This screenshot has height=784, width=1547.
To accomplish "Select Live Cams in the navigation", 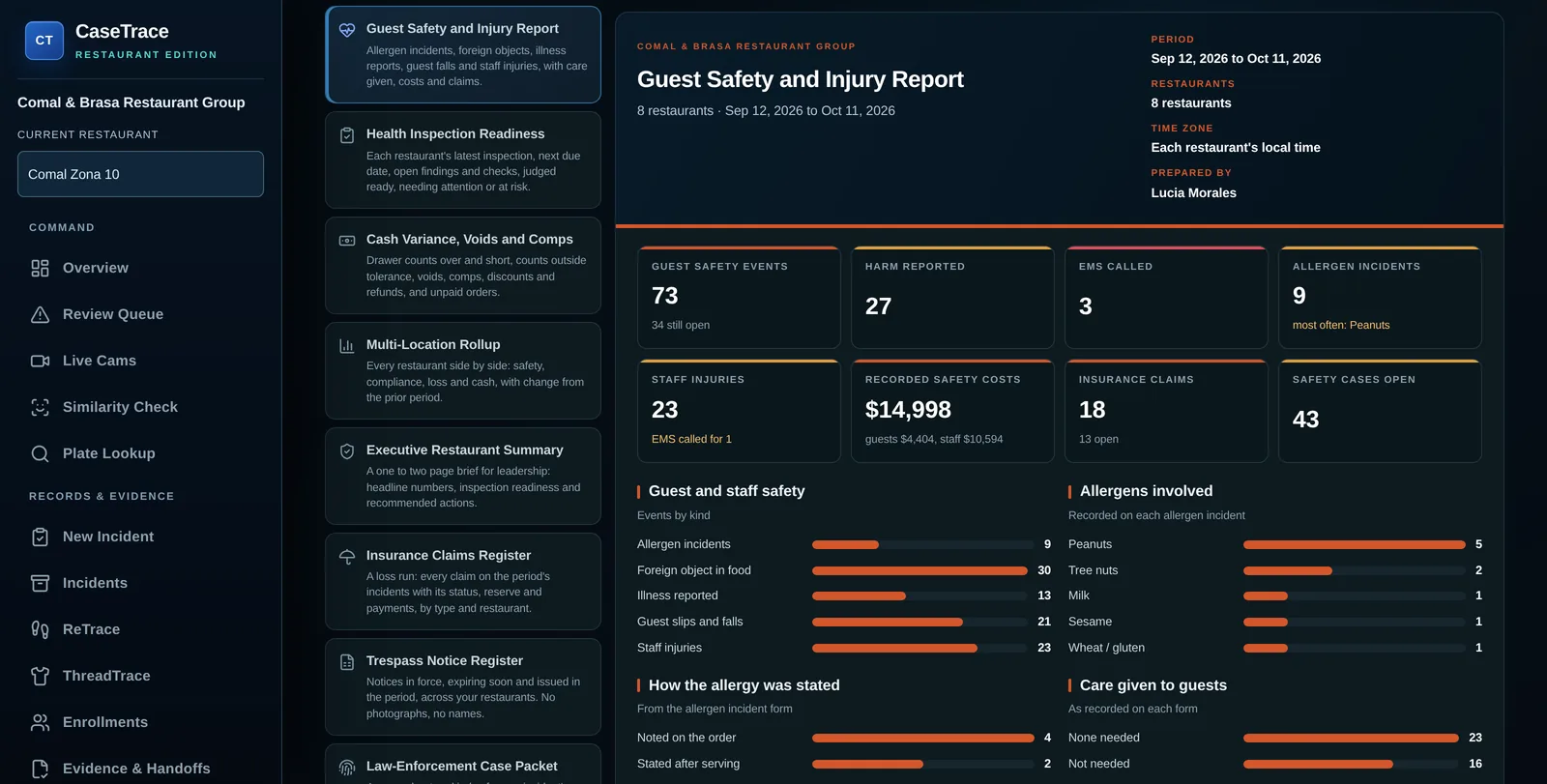I will [x=140, y=361].
